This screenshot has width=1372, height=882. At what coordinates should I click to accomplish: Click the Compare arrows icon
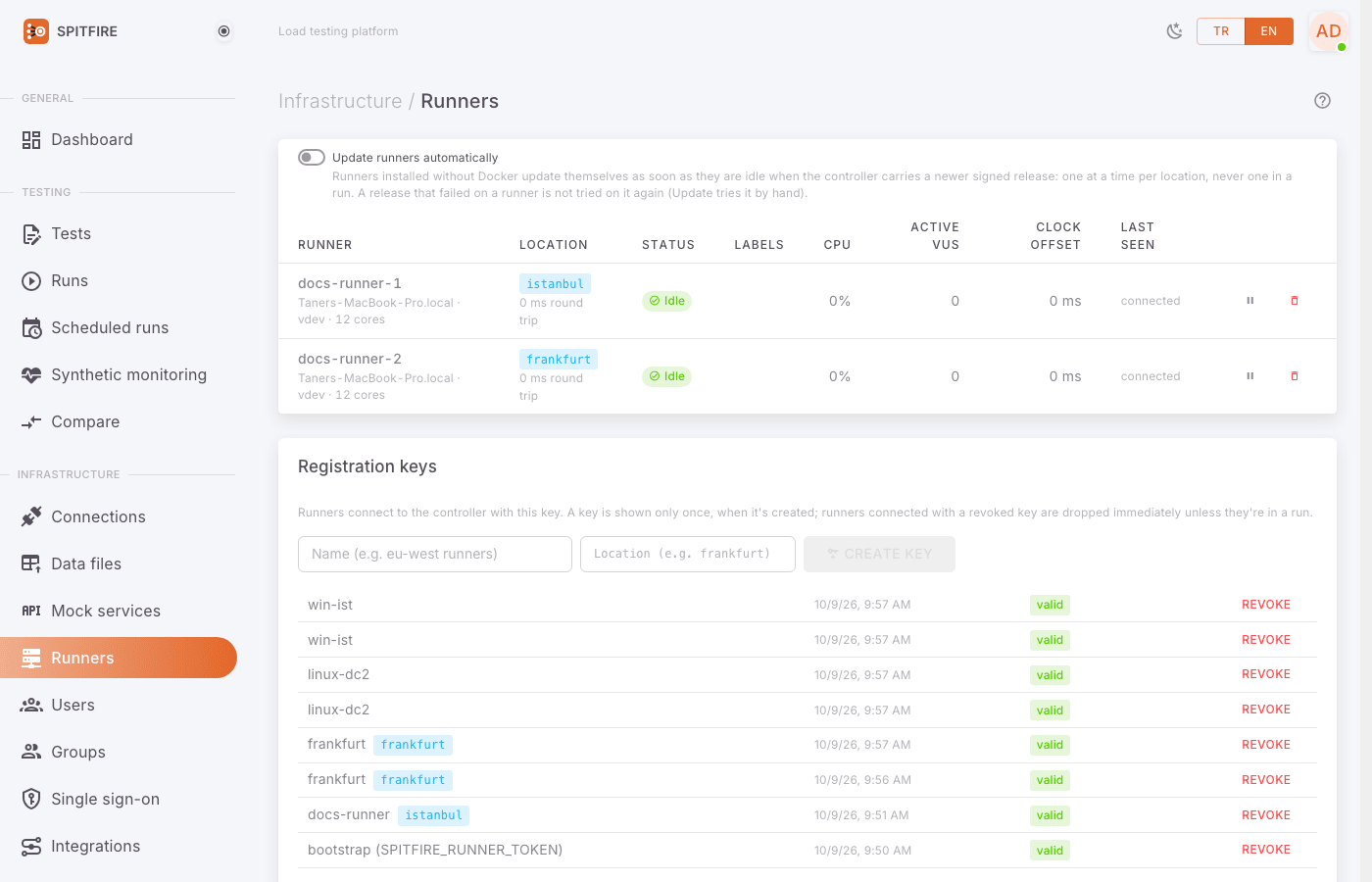31,422
